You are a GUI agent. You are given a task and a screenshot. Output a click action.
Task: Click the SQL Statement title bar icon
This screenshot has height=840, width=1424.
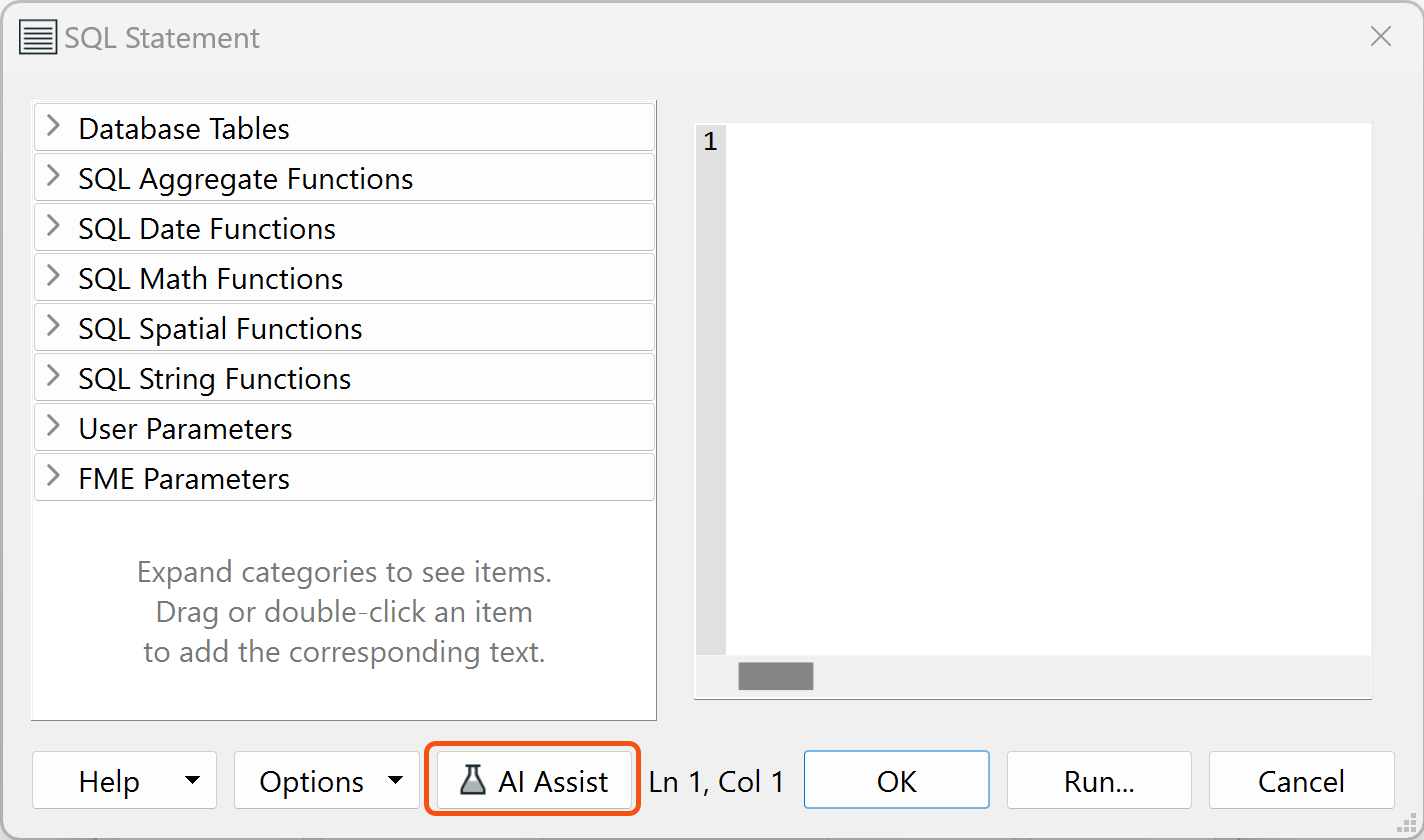[37, 37]
